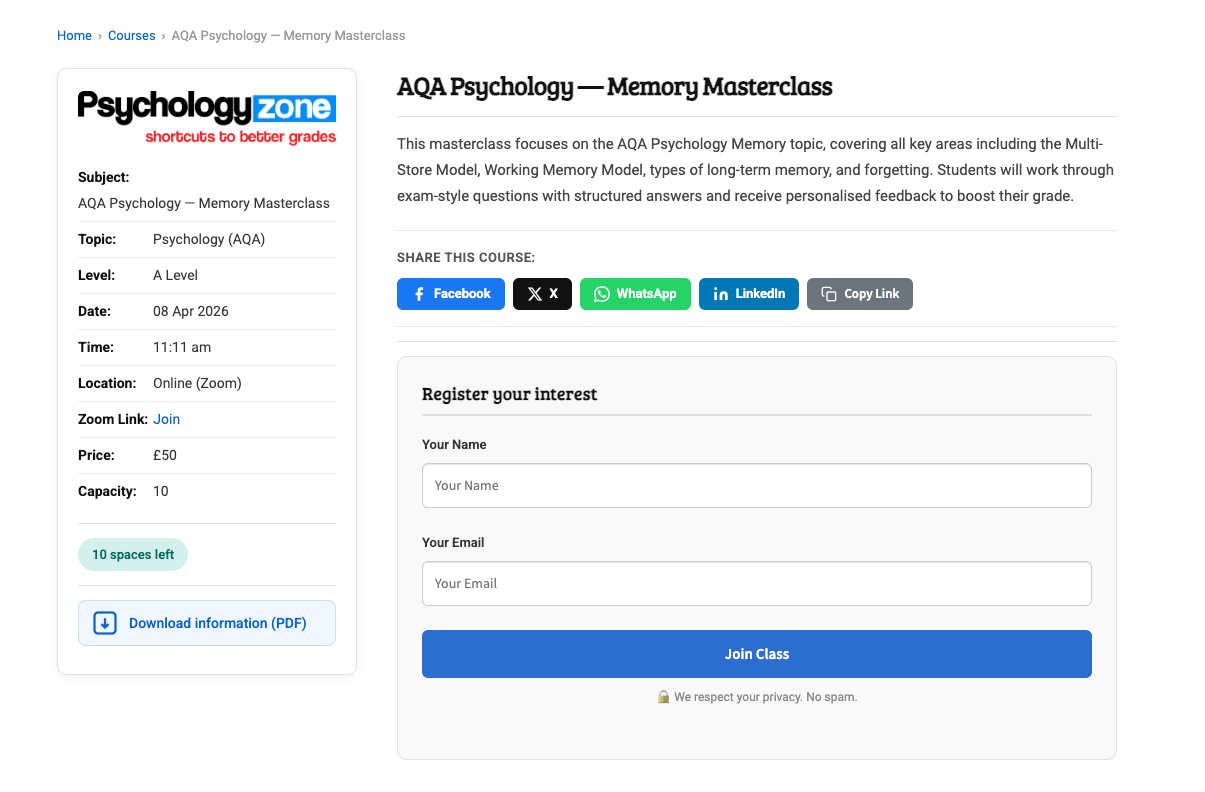Go to Home in the breadcrumb
The height and width of the screenshot is (792, 1205).
click(74, 36)
